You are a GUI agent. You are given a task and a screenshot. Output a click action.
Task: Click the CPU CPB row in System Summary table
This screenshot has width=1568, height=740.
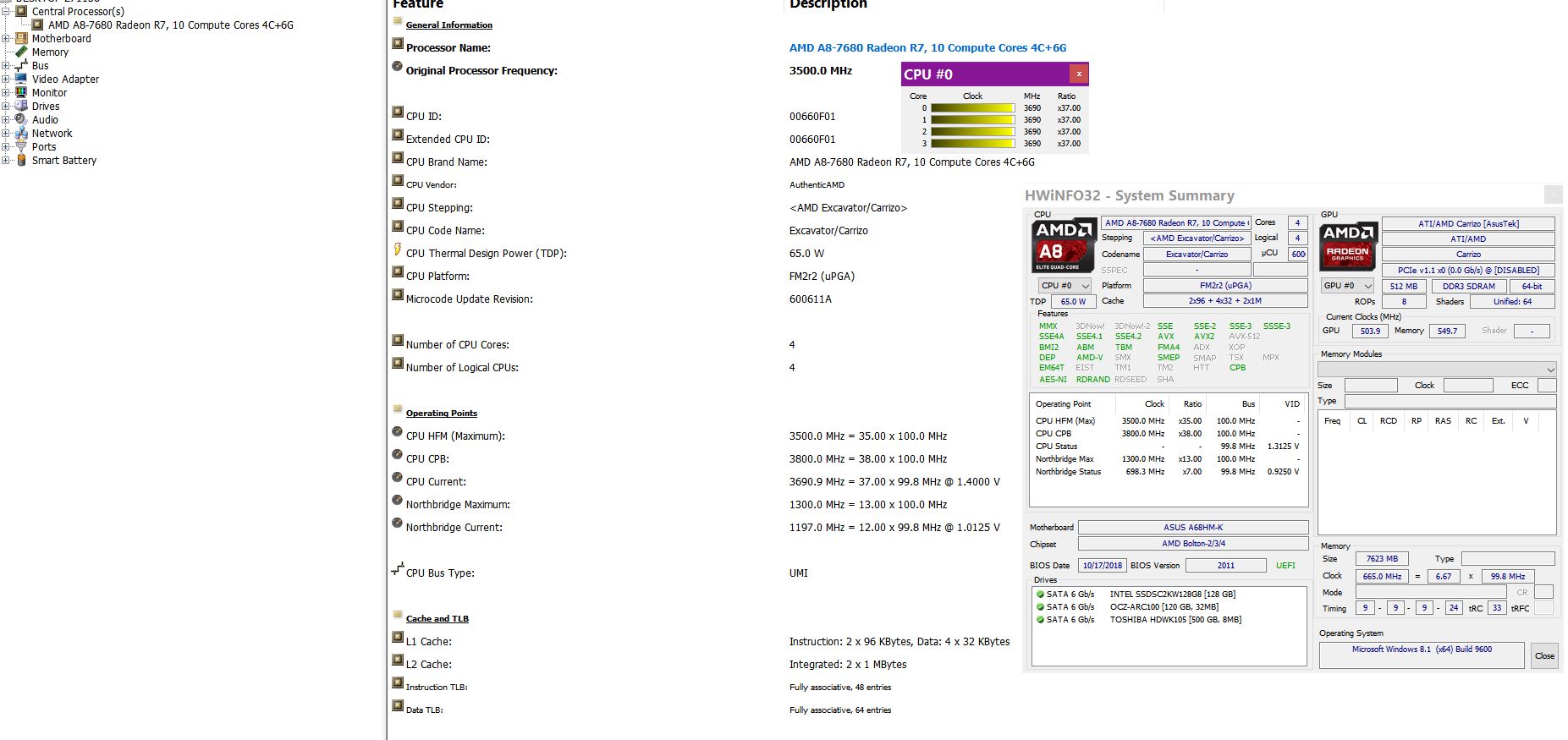[x=1168, y=434]
